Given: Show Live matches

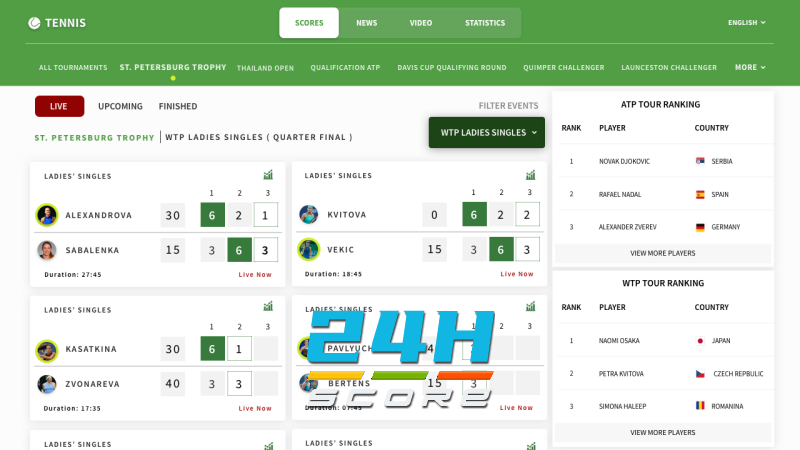Looking at the screenshot, I should coord(59,106).
